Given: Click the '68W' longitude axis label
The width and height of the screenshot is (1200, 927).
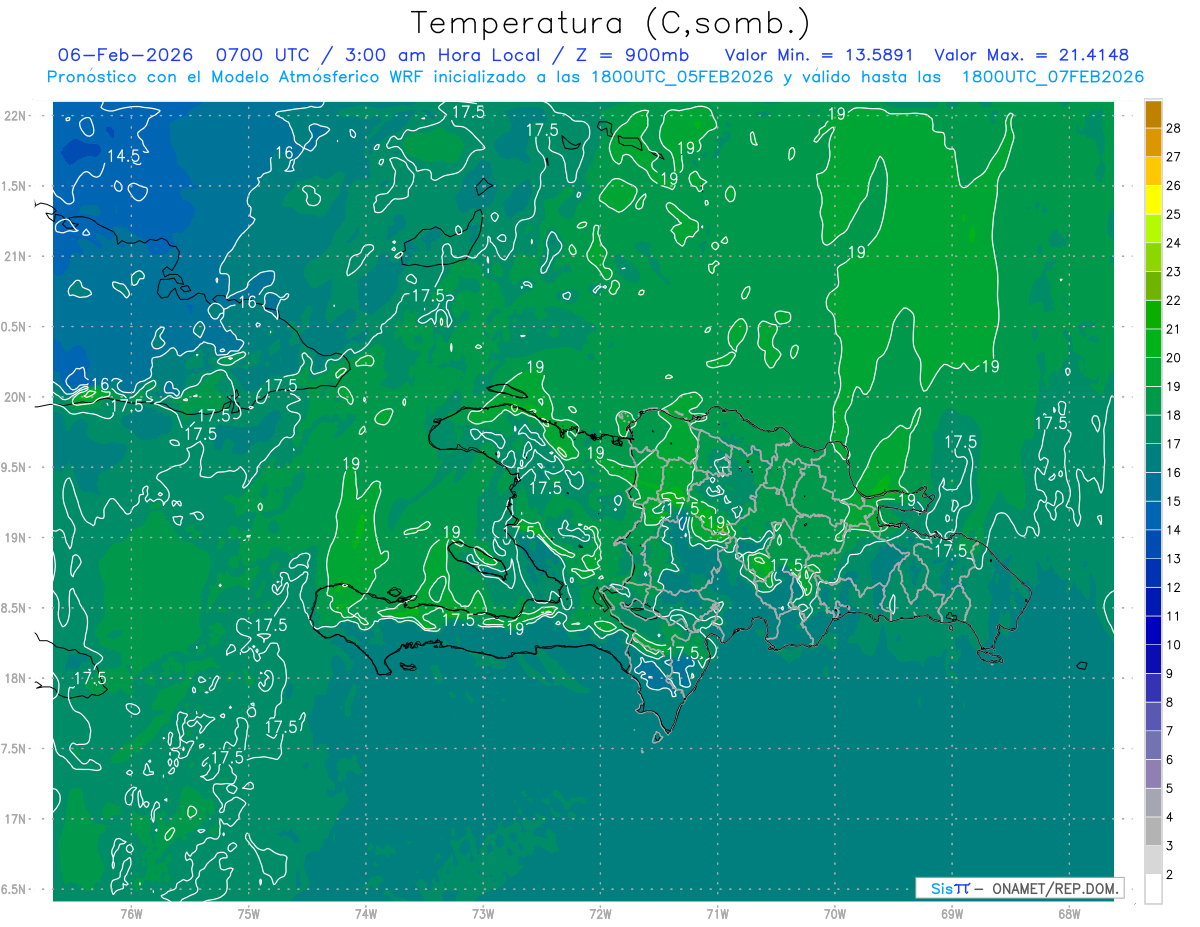Looking at the screenshot, I should 1069,914.
